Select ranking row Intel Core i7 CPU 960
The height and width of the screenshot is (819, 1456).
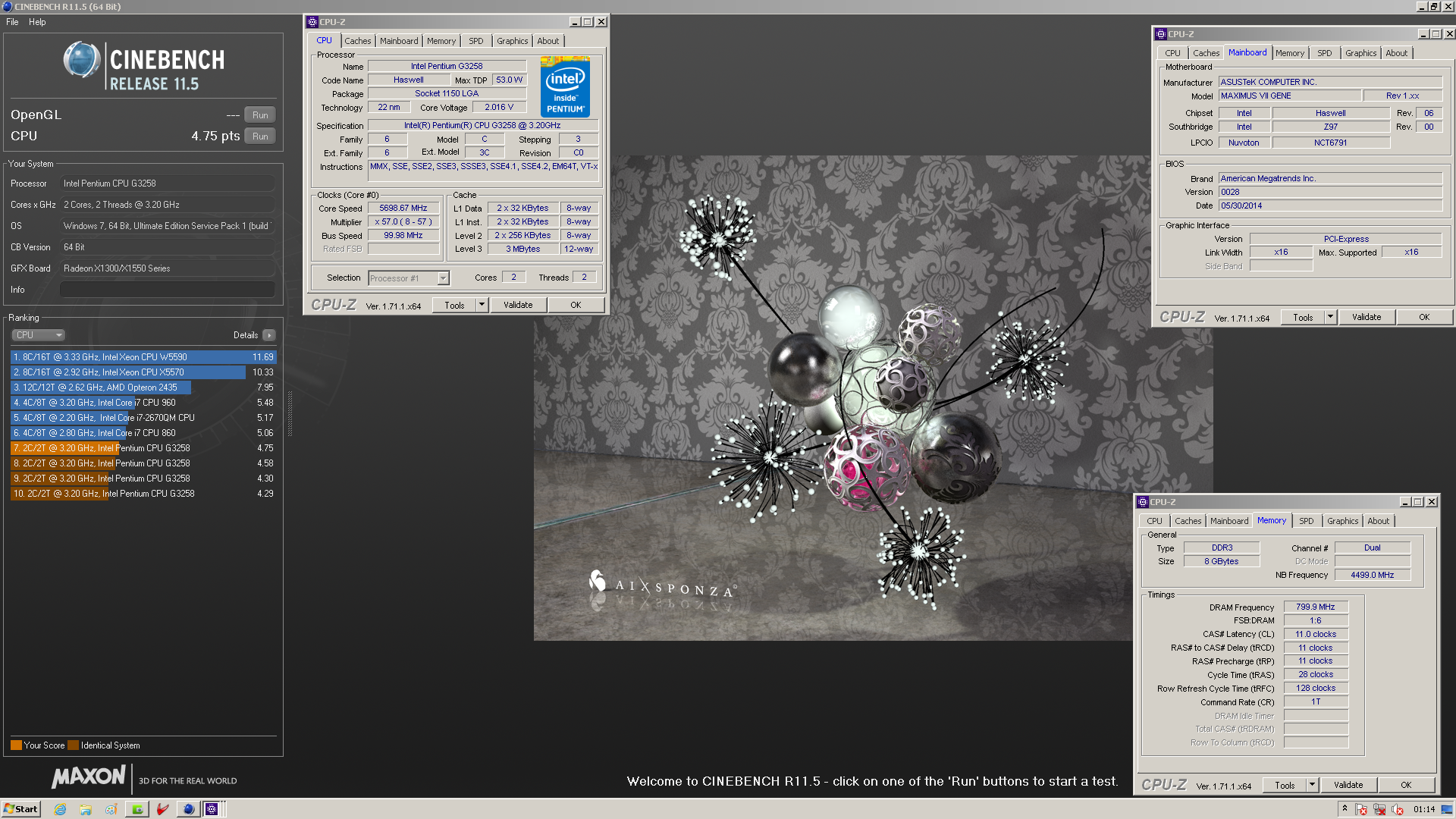[x=143, y=403]
